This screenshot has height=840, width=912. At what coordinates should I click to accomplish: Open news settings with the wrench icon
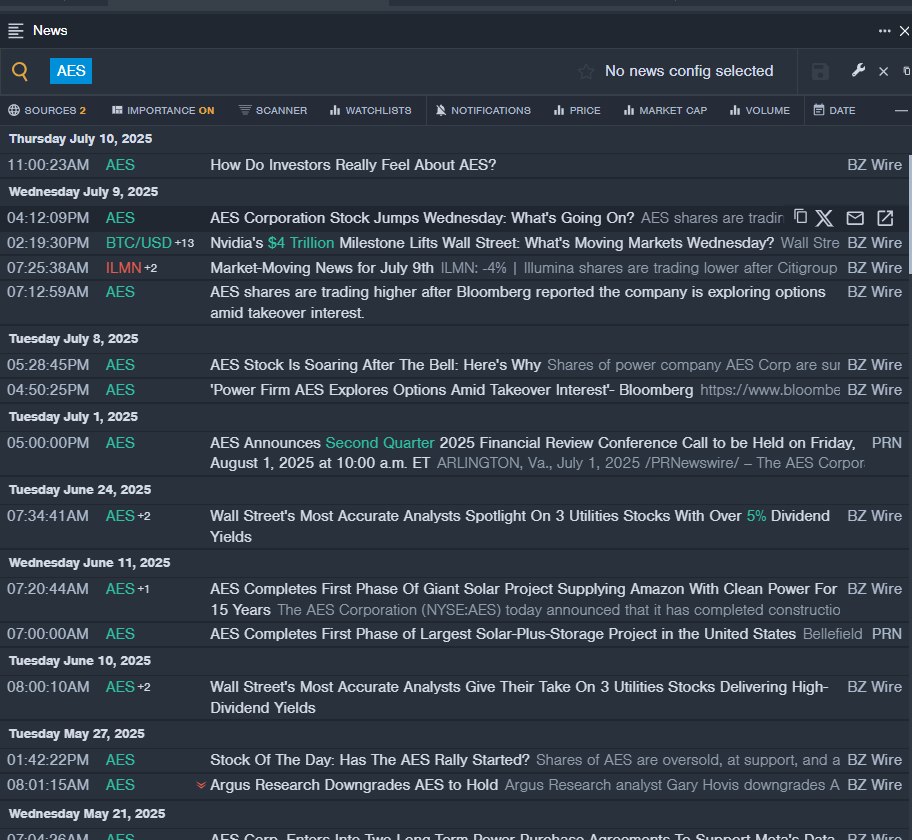pos(858,70)
